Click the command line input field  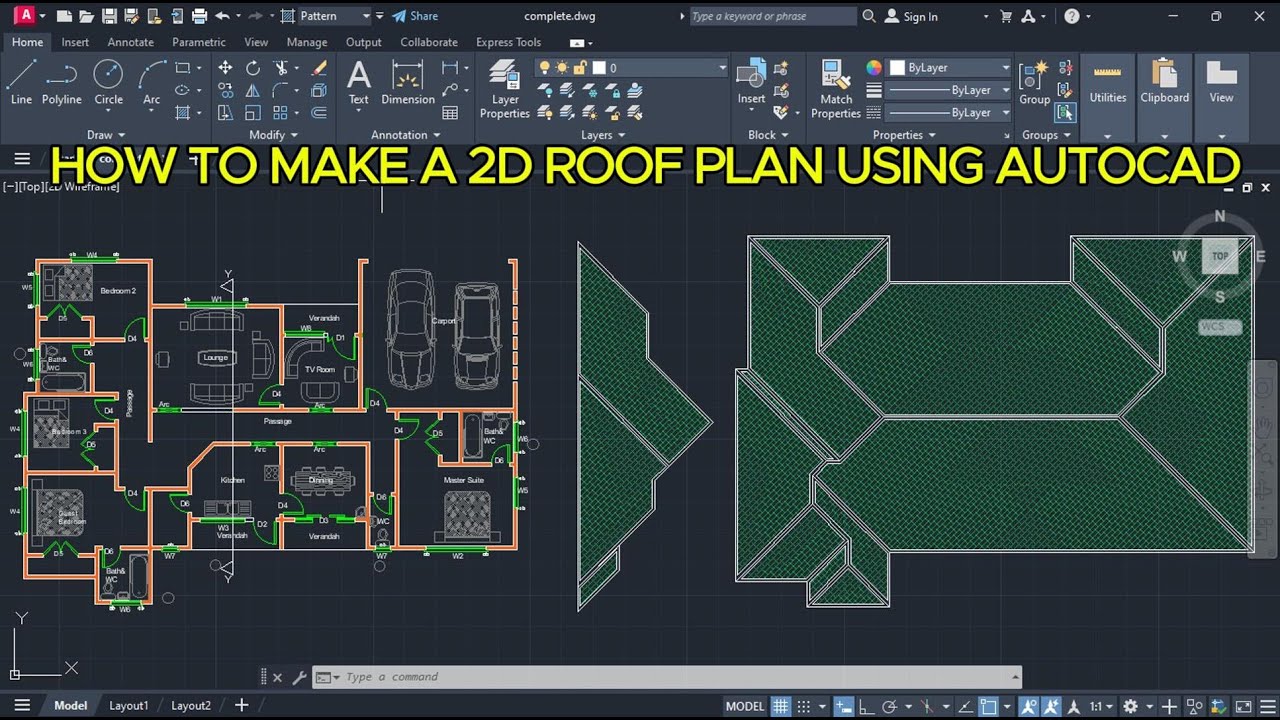tap(666, 677)
